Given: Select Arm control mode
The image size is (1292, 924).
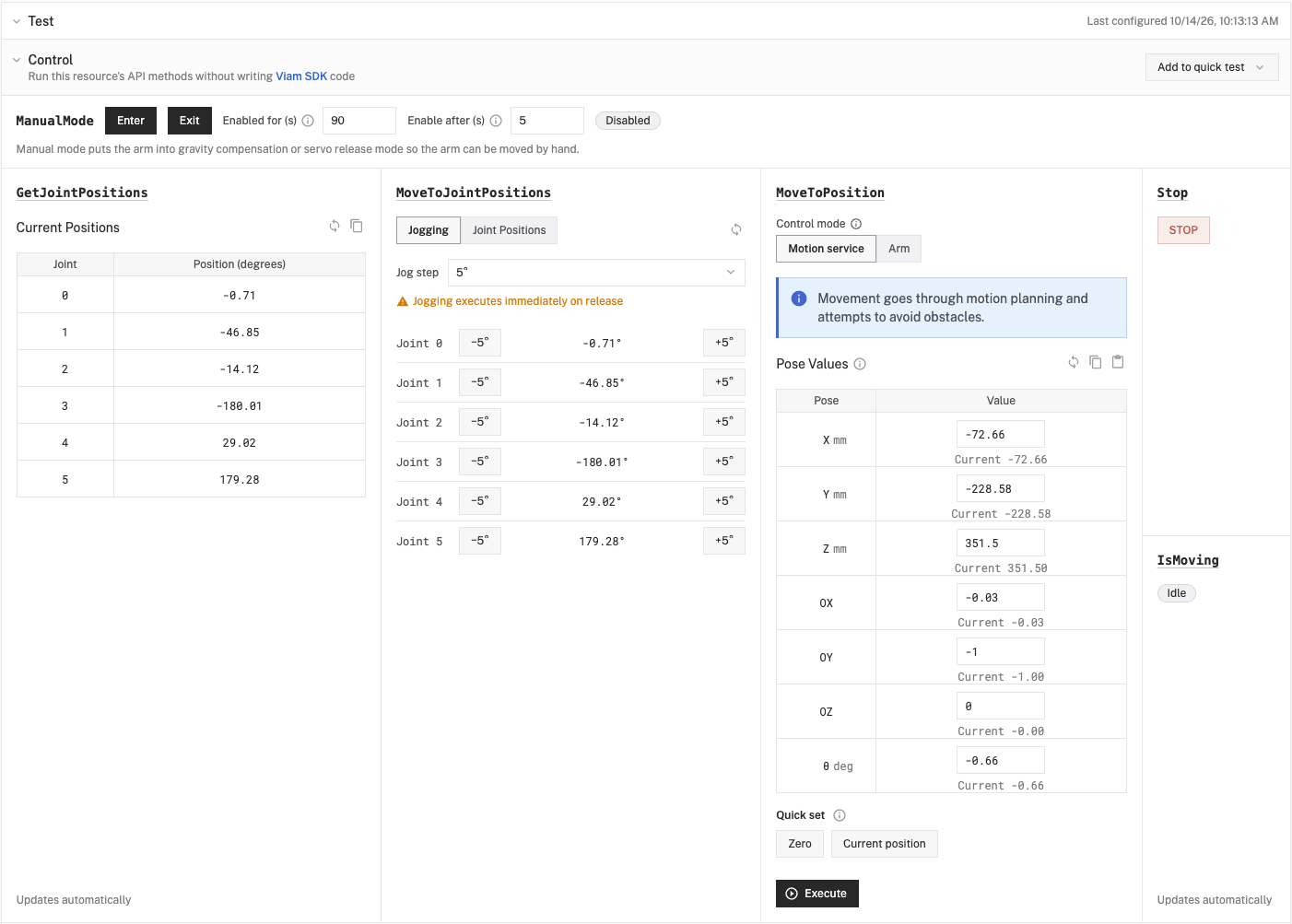Looking at the screenshot, I should tap(899, 249).
